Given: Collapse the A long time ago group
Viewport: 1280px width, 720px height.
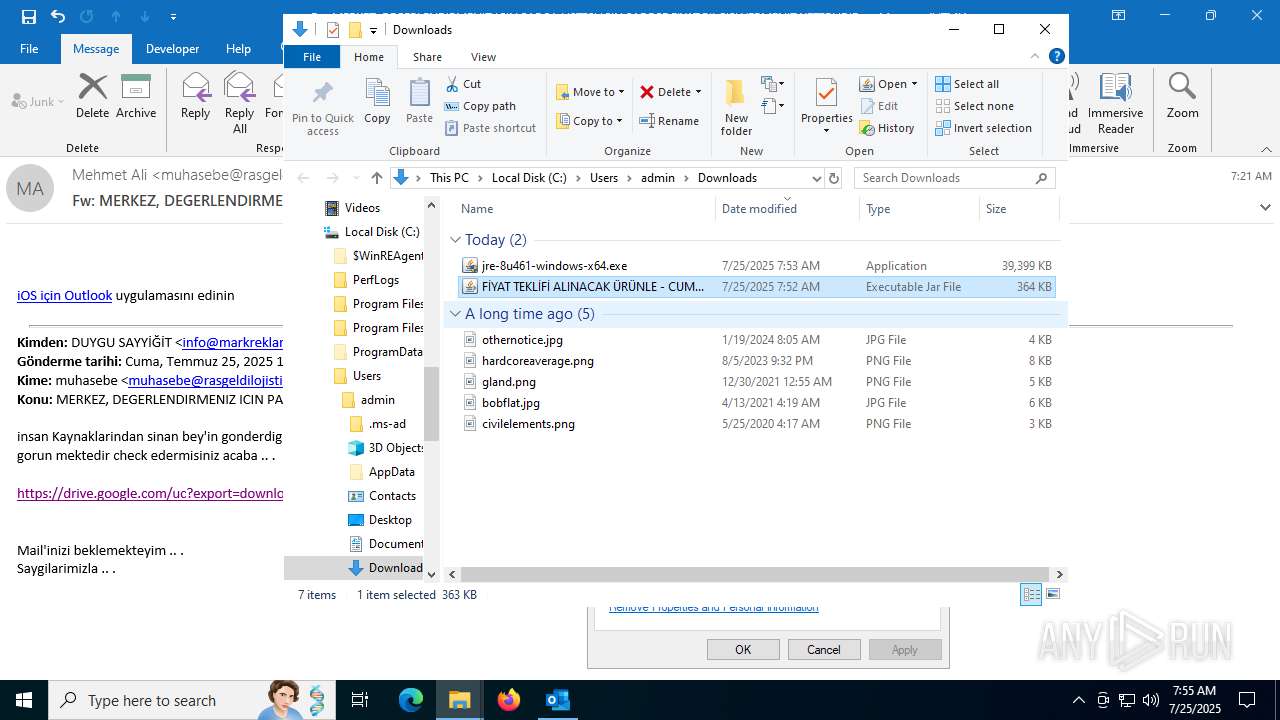Looking at the screenshot, I should [455, 314].
